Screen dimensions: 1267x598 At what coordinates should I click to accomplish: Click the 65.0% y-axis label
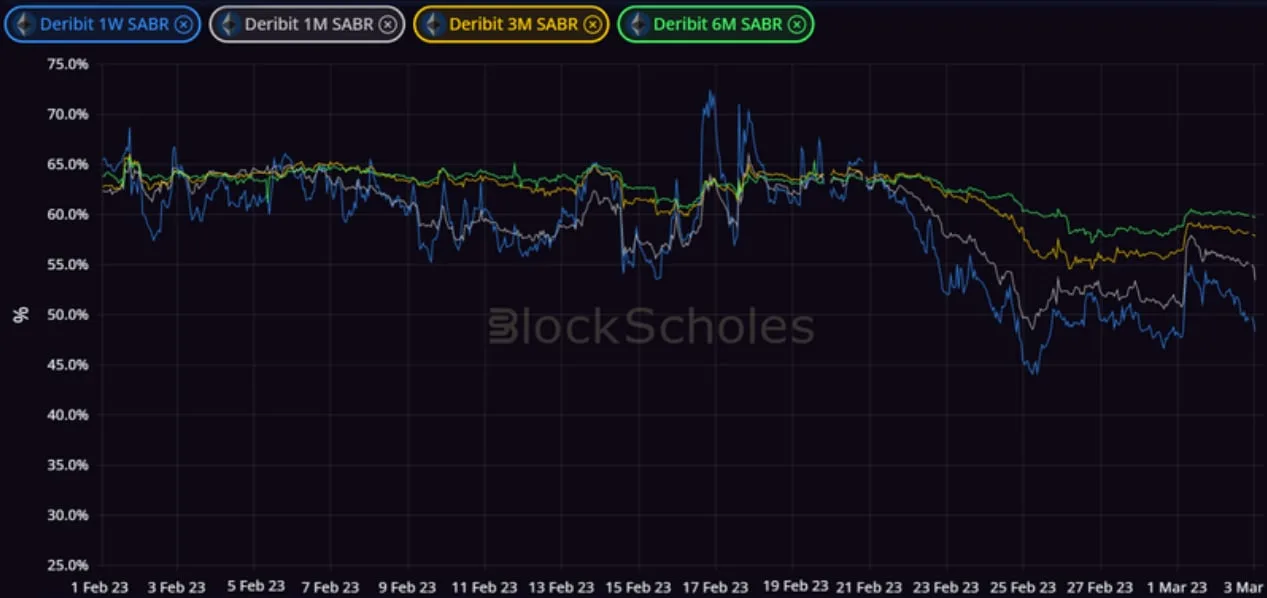point(68,164)
